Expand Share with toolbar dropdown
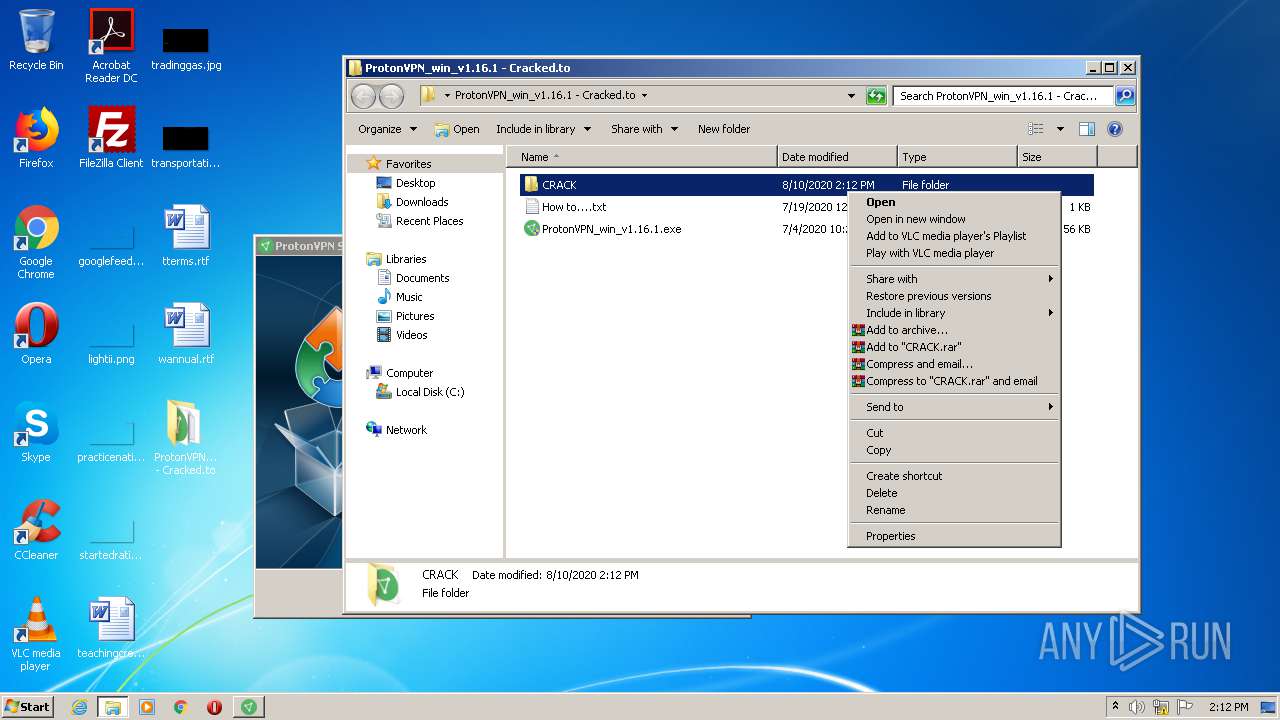 (x=644, y=129)
